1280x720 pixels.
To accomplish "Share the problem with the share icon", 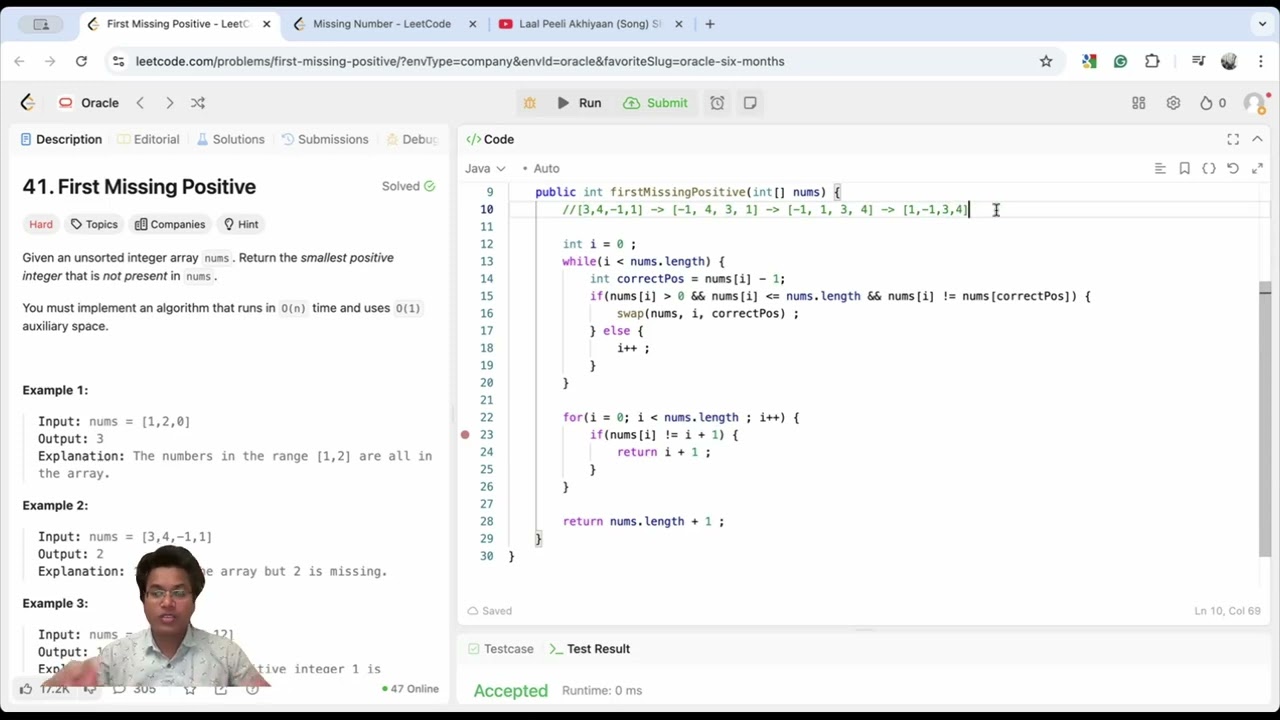I will coord(221,688).
